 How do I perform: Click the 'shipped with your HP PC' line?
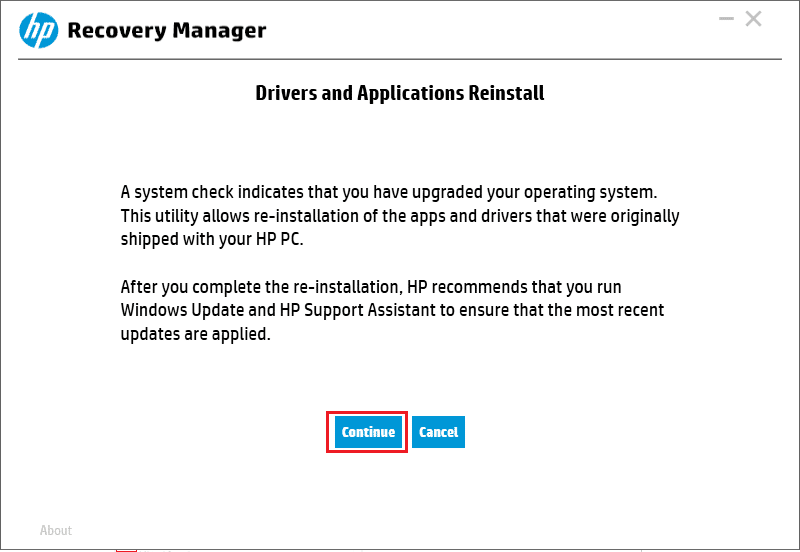click(x=212, y=239)
